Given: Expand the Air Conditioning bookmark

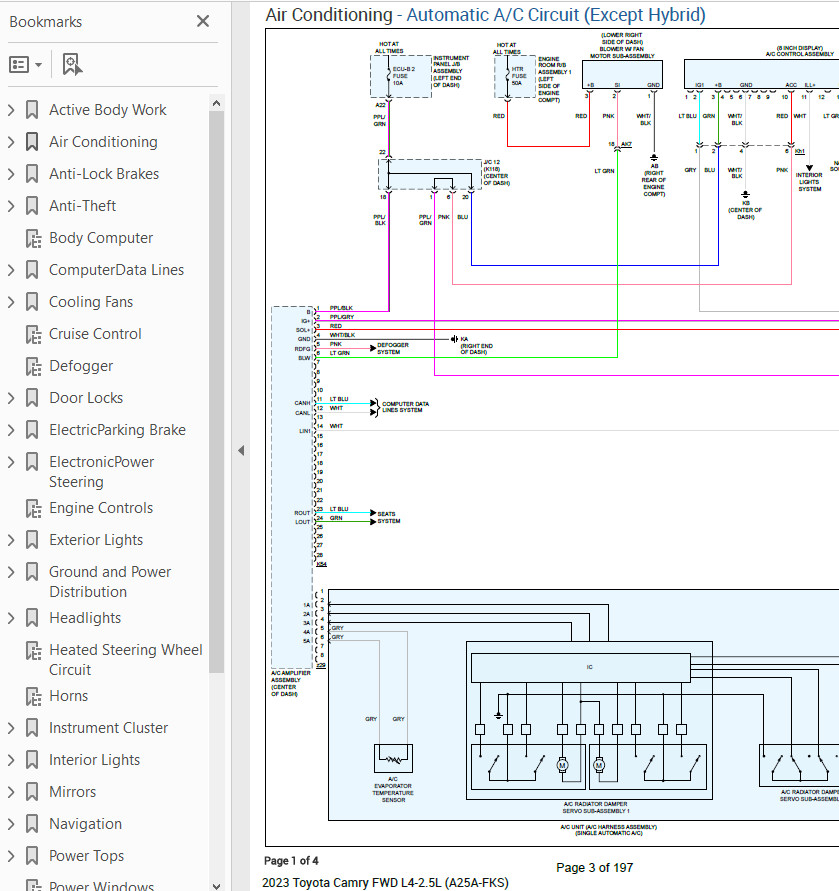Looking at the screenshot, I should pyautogui.click(x=11, y=142).
